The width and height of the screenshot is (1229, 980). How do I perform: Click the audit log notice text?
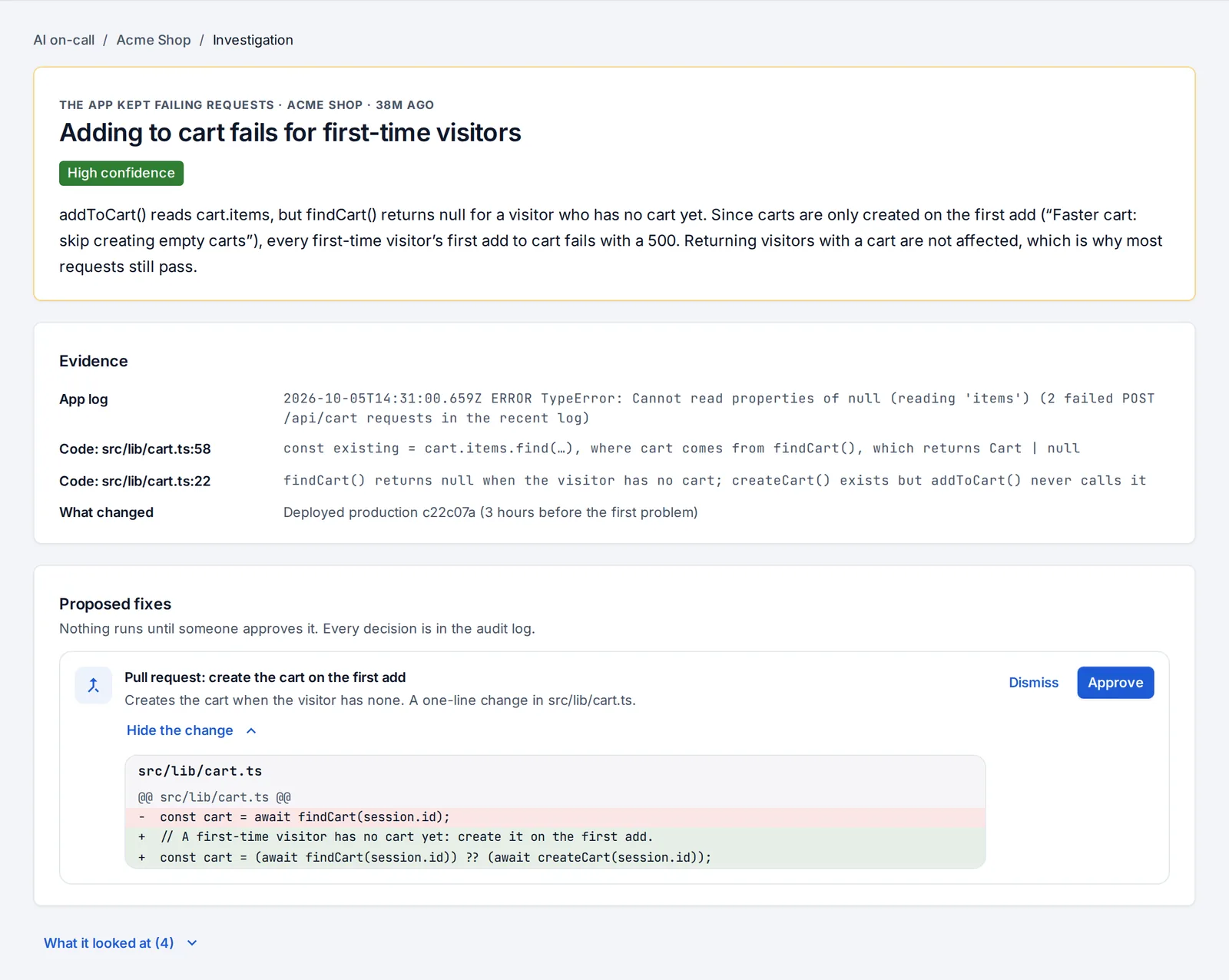pos(297,629)
